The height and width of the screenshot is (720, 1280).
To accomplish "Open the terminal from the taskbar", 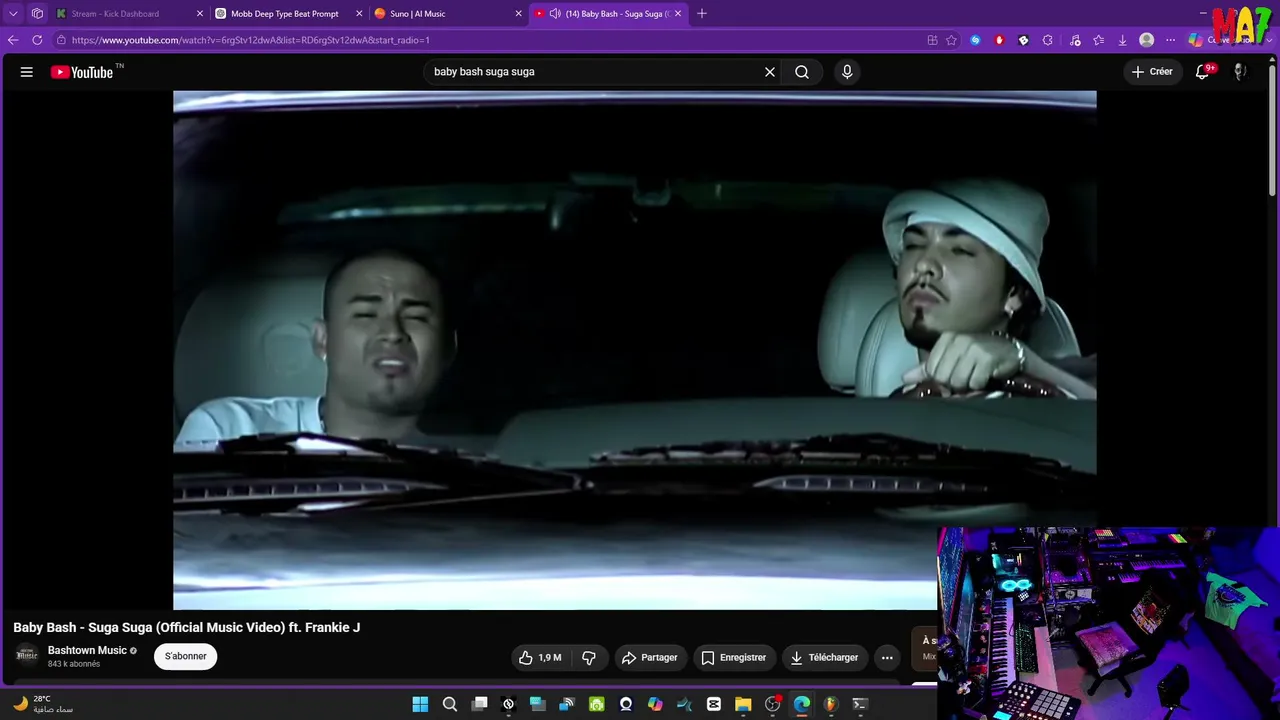I will tap(859, 704).
